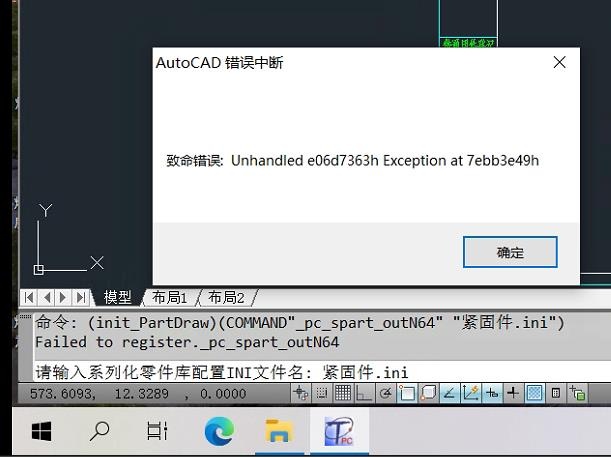Viewport: 611px width, 457px height.
Task: Toggle Selection Cycling status icon
Action: point(577,393)
